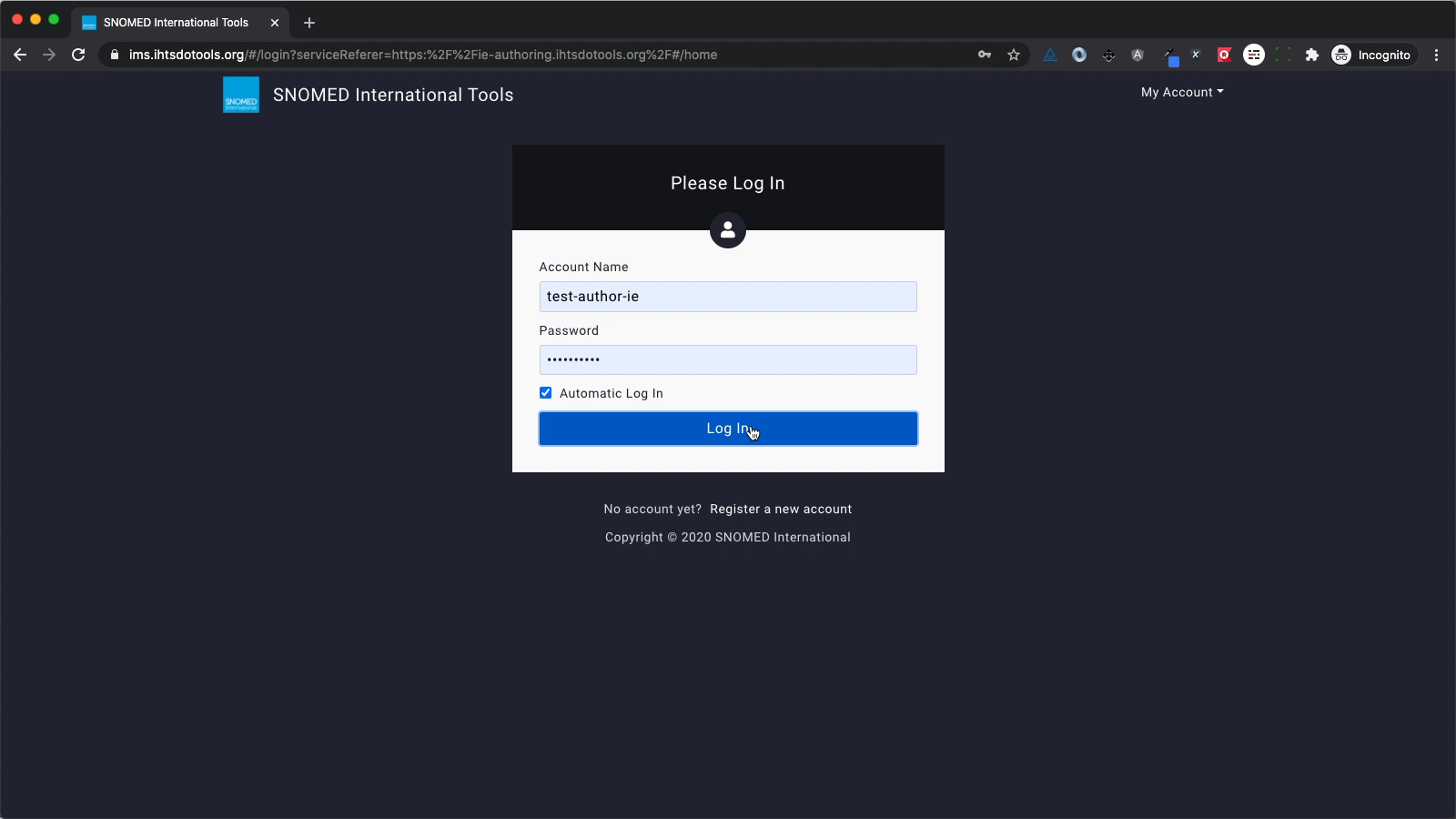Click the blue triangle extension icon
1456x819 pixels.
click(1050, 55)
